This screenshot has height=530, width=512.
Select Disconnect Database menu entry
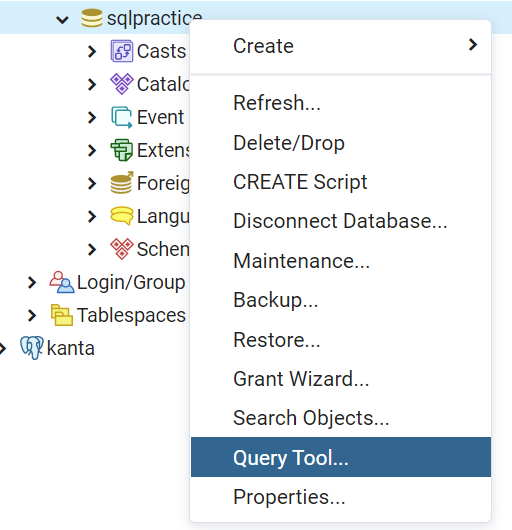click(341, 221)
